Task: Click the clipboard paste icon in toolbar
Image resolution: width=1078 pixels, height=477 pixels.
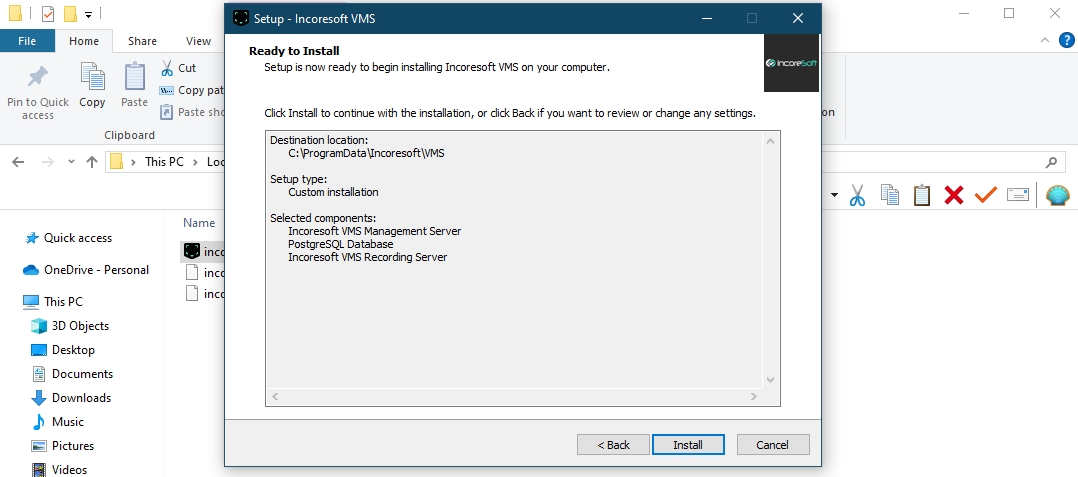Action: 922,195
